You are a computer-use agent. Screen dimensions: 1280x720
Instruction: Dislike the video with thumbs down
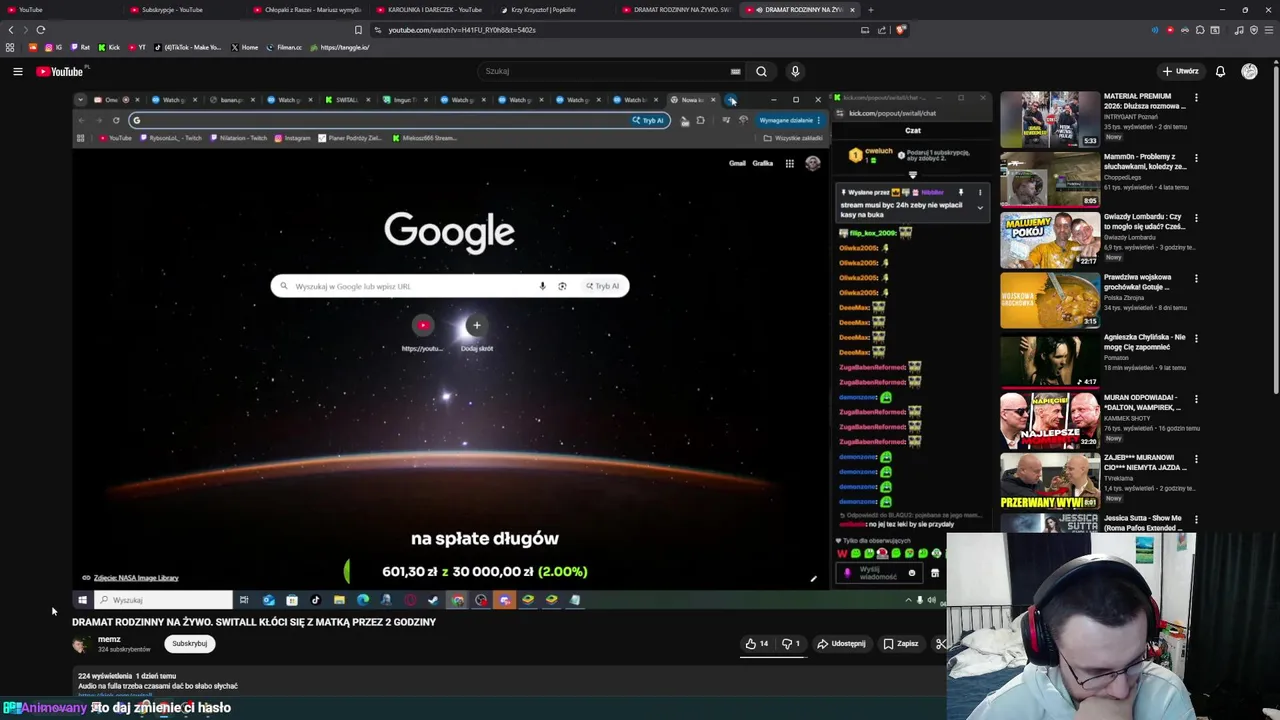point(791,644)
